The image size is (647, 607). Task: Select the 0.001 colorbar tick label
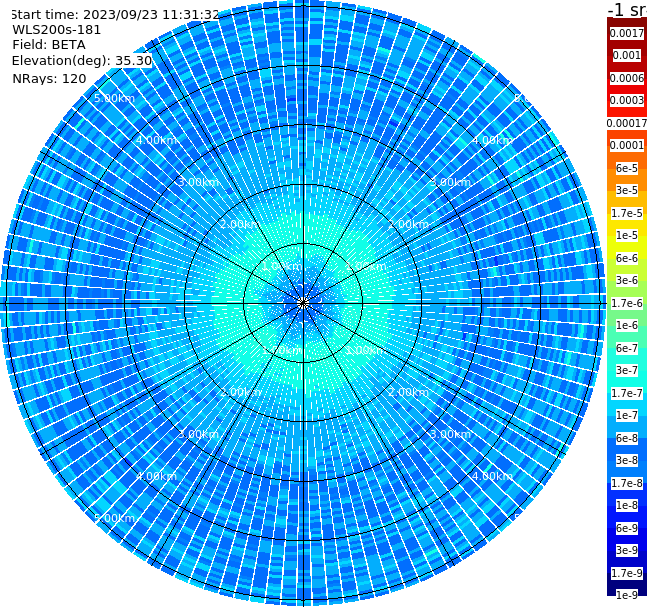point(627,55)
